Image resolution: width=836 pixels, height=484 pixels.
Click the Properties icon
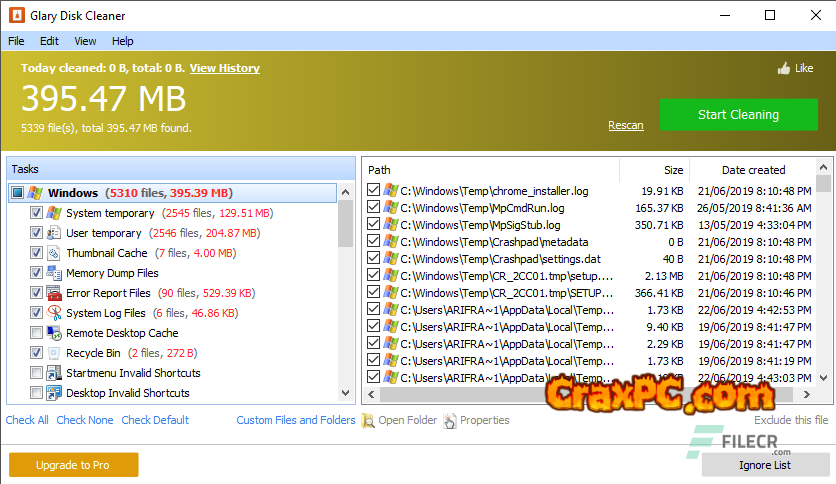(x=449, y=421)
